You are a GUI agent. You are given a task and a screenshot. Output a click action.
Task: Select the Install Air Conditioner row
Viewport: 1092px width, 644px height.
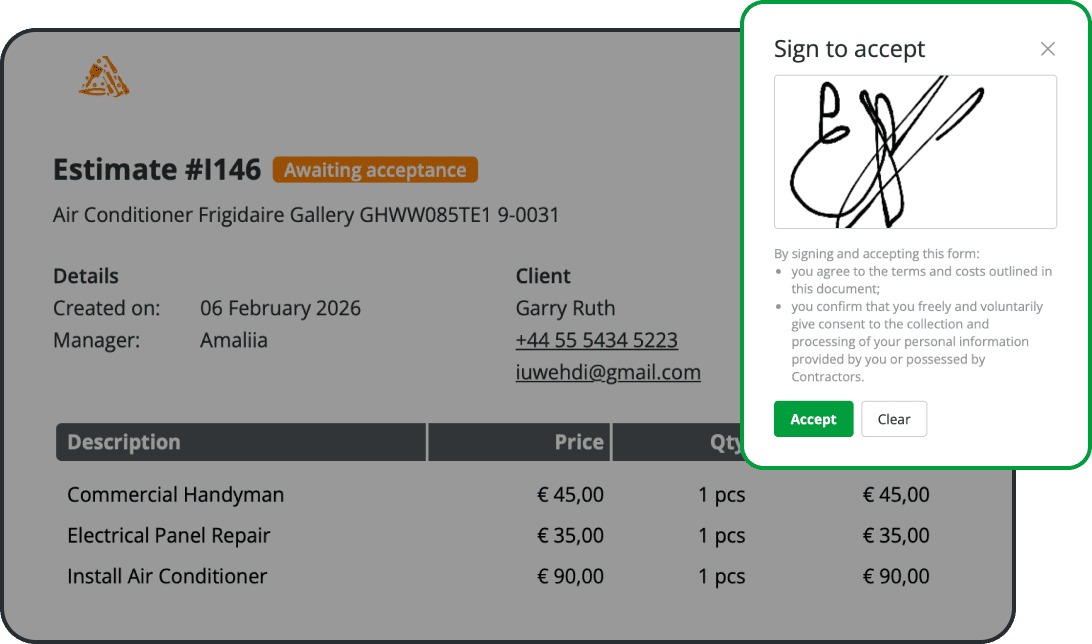[x=167, y=576]
